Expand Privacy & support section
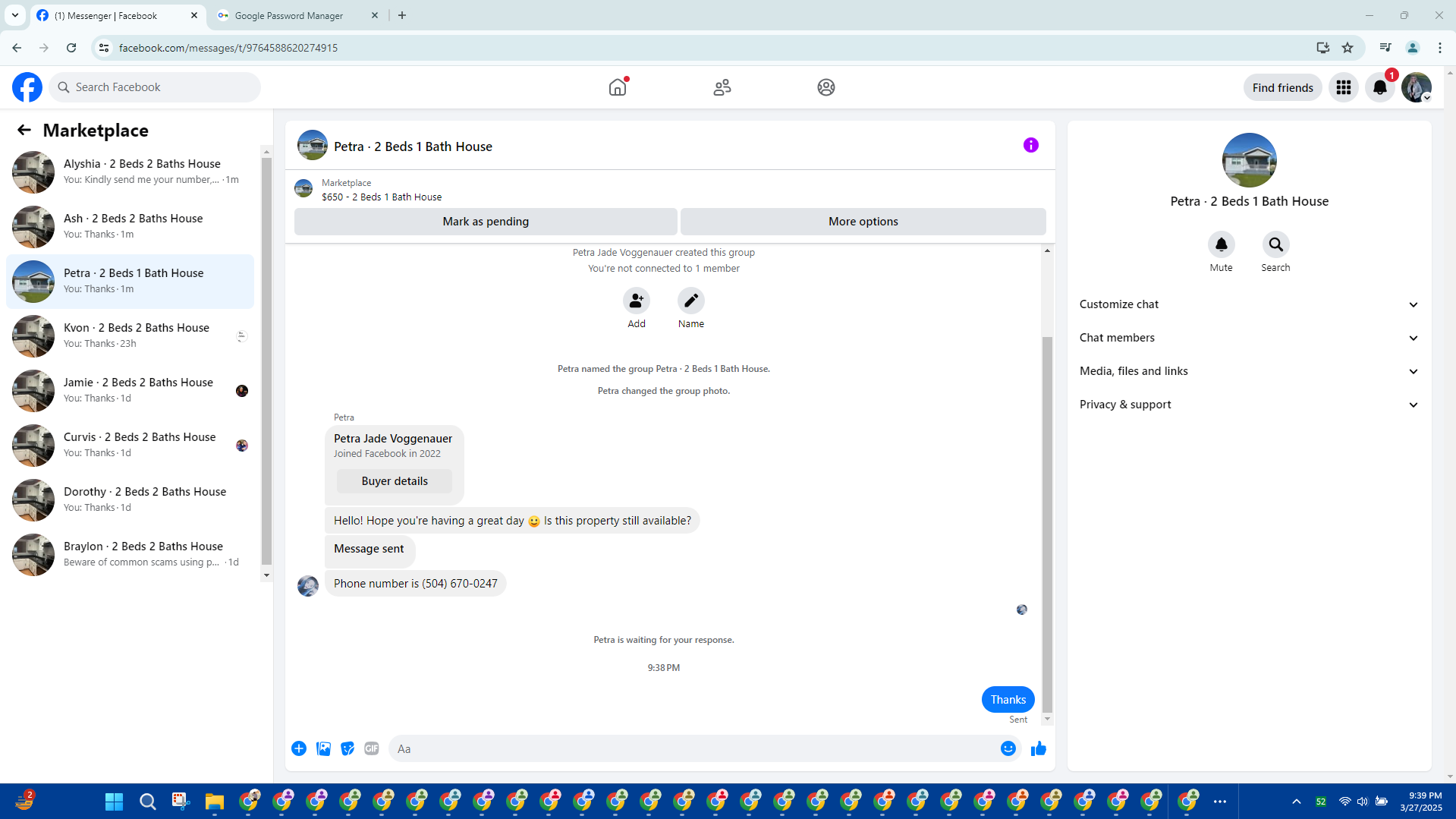 (1249, 405)
